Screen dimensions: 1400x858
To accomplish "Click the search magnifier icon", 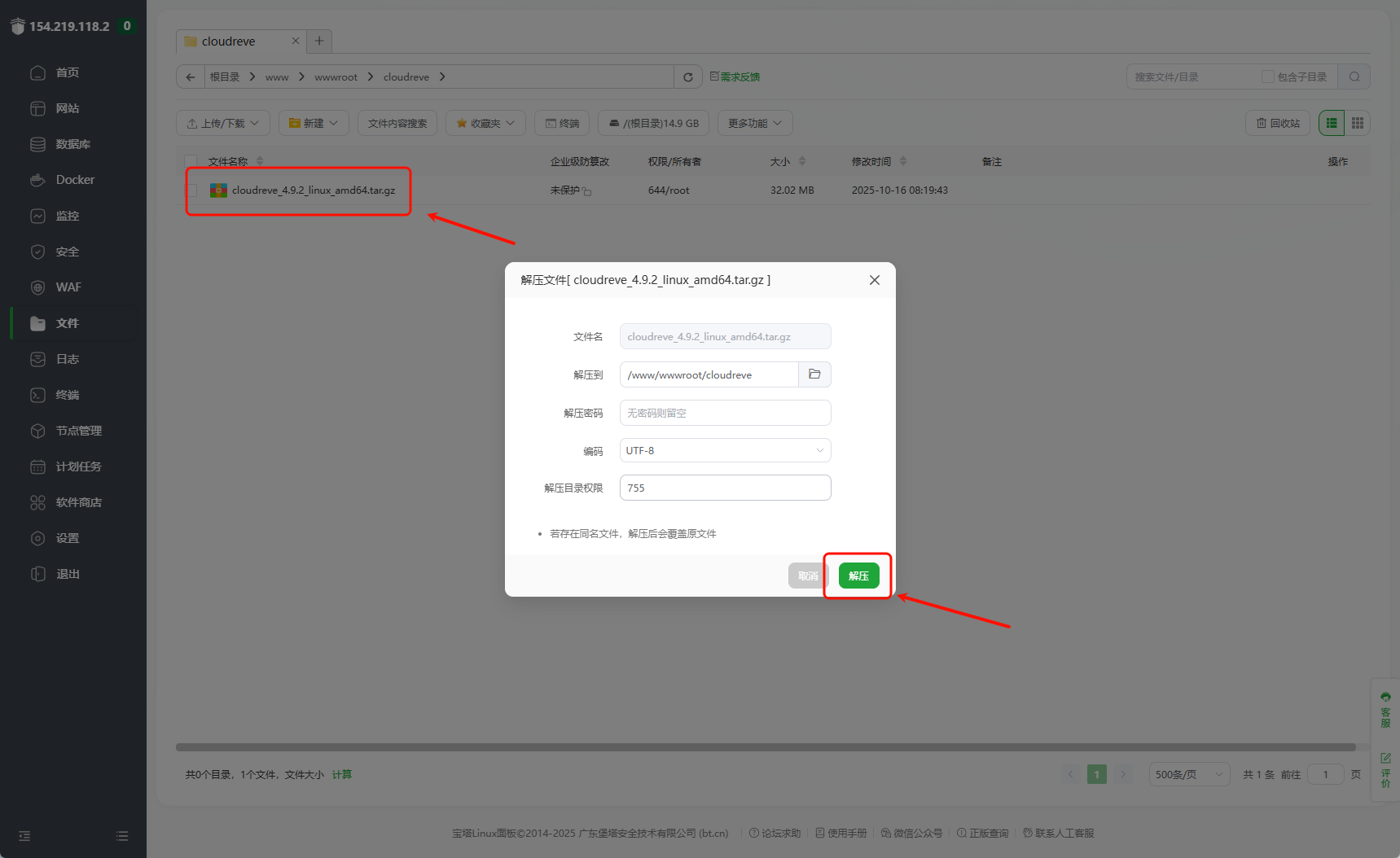I will tap(1354, 77).
